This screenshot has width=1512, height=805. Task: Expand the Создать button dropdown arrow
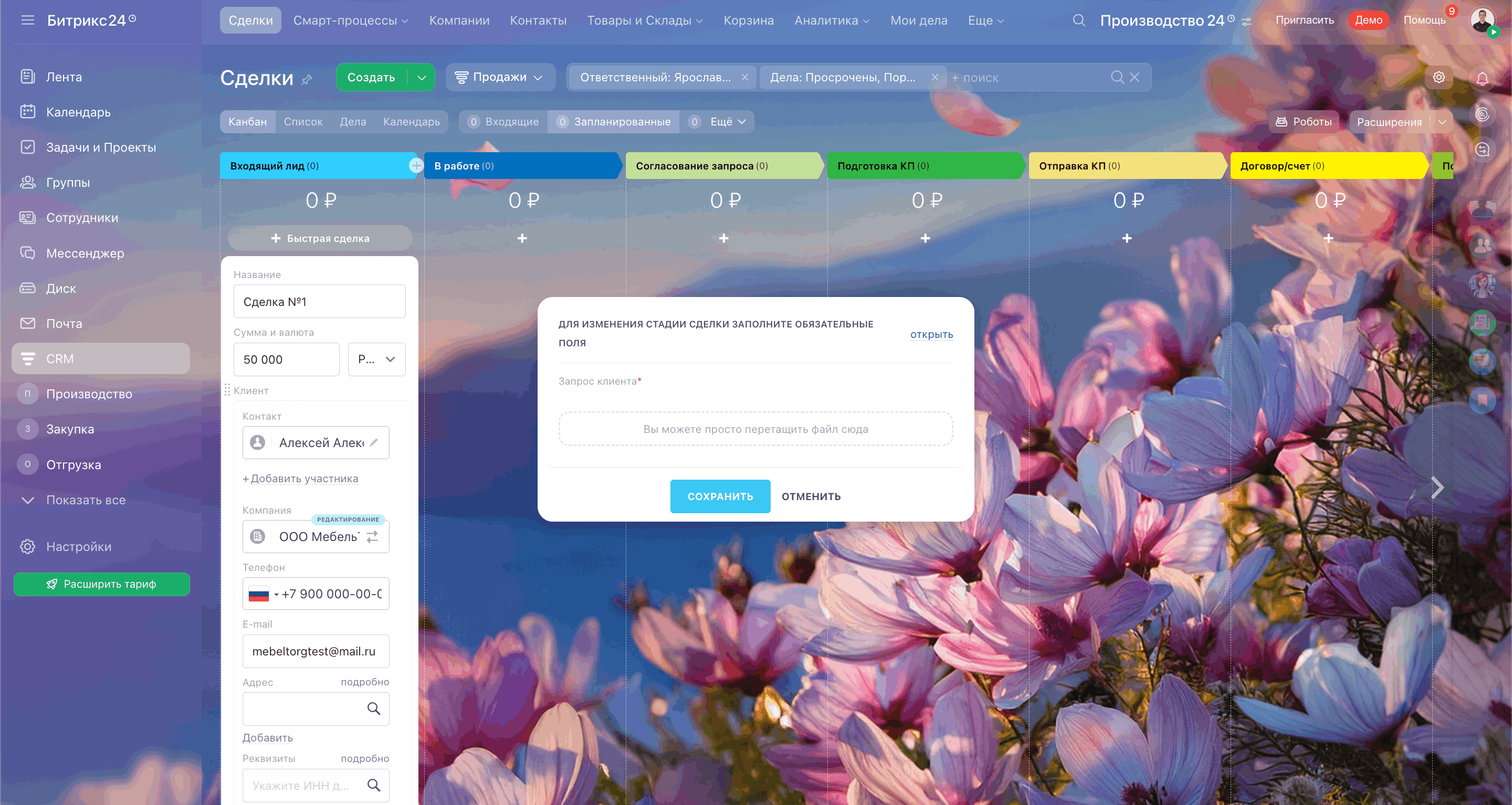click(x=422, y=78)
